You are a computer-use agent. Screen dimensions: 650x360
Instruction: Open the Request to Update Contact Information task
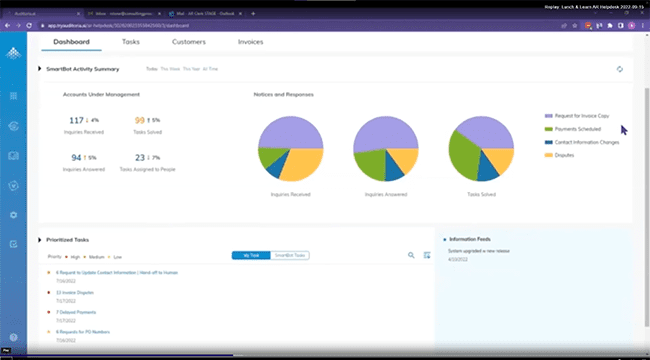[117, 272]
